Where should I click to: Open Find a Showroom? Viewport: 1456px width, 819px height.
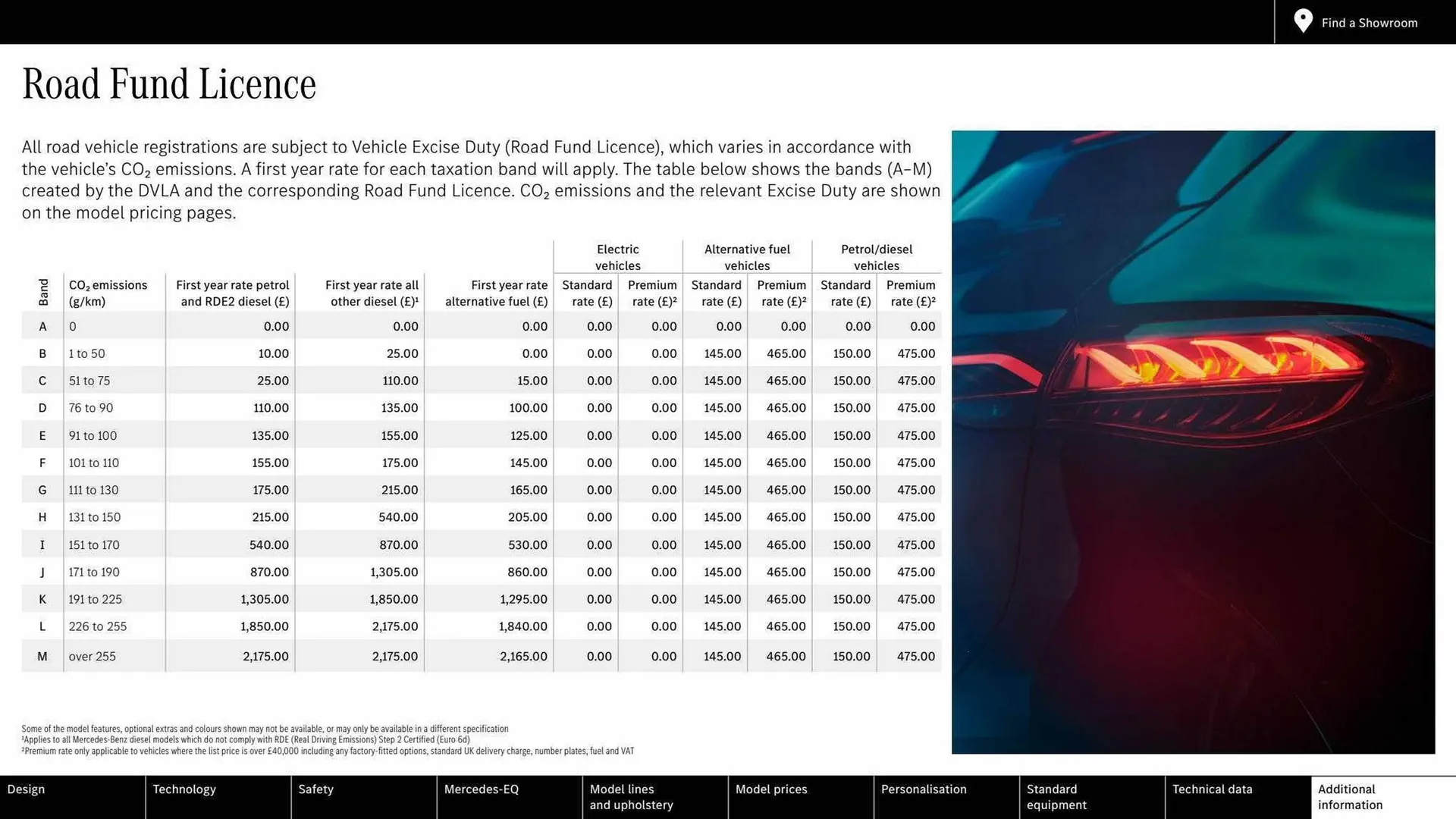(1369, 23)
